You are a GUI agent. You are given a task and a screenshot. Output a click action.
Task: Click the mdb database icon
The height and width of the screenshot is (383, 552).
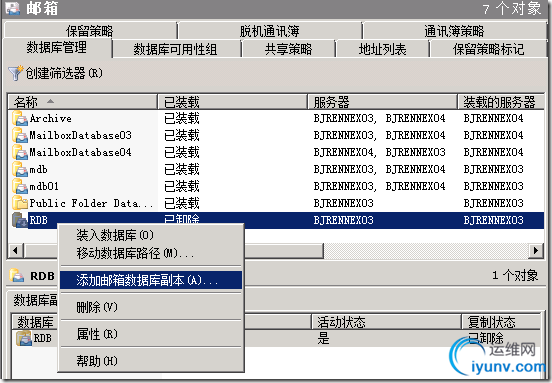coord(20,169)
